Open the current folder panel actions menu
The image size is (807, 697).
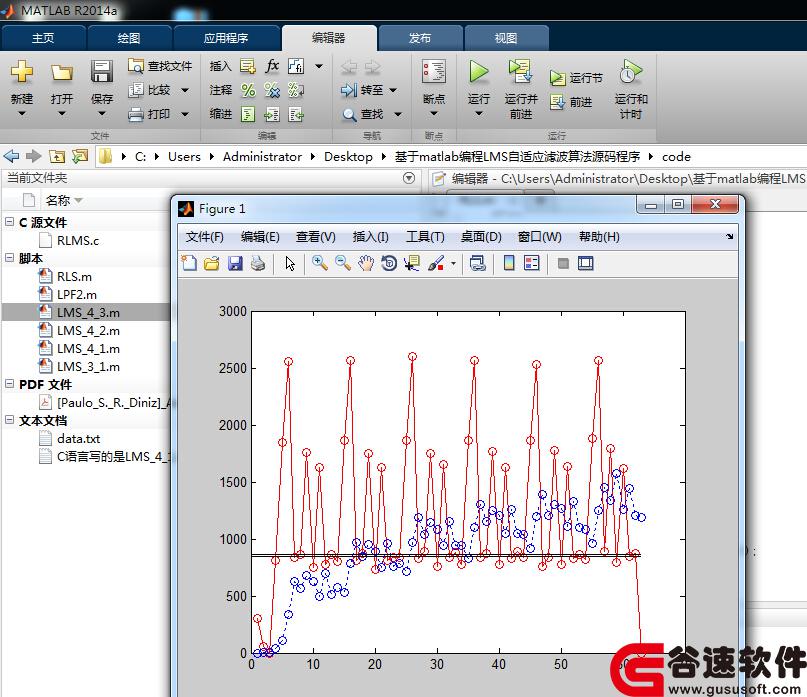[x=409, y=178]
